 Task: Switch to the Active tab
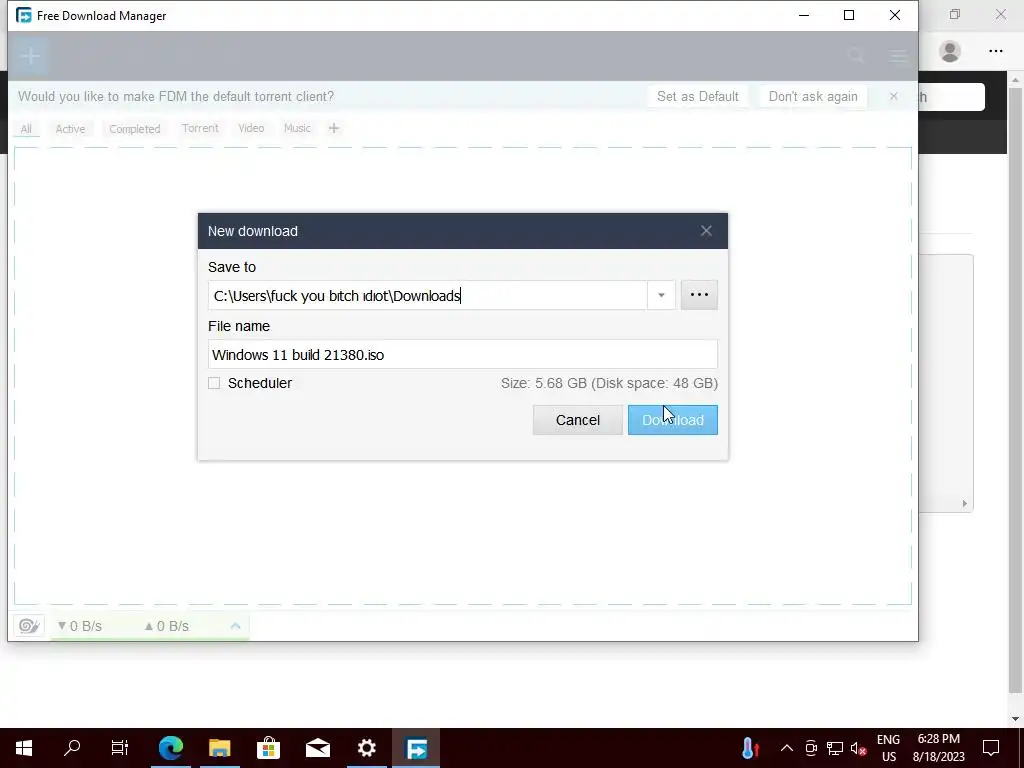coord(71,129)
